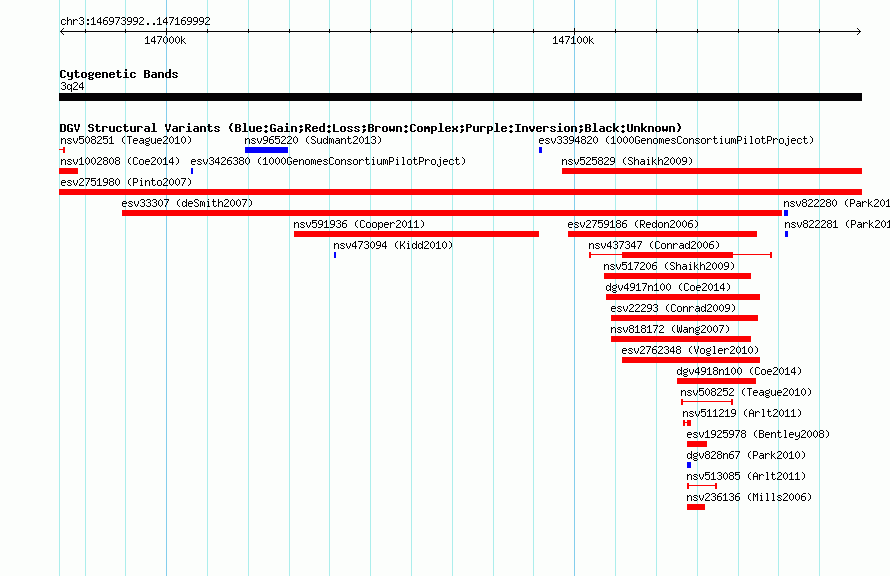Select the blue nsv965220 gain bar
The height and width of the screenshot is (576, 890).
pyautogui.click(x=266, y=150)
